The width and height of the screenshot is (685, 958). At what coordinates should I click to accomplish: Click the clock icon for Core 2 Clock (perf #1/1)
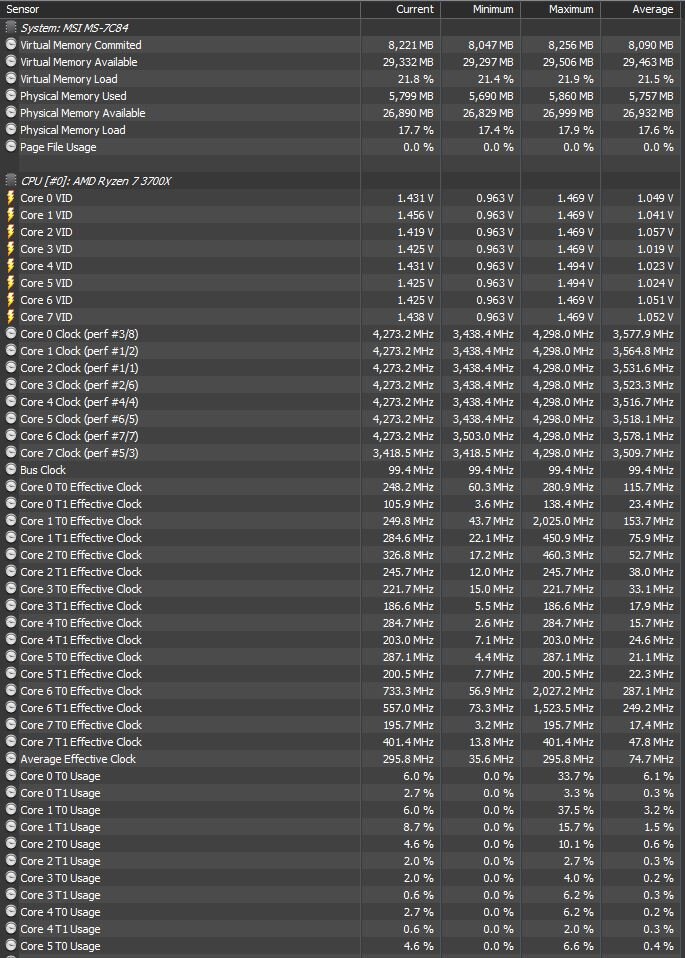(x=10, y=368)
